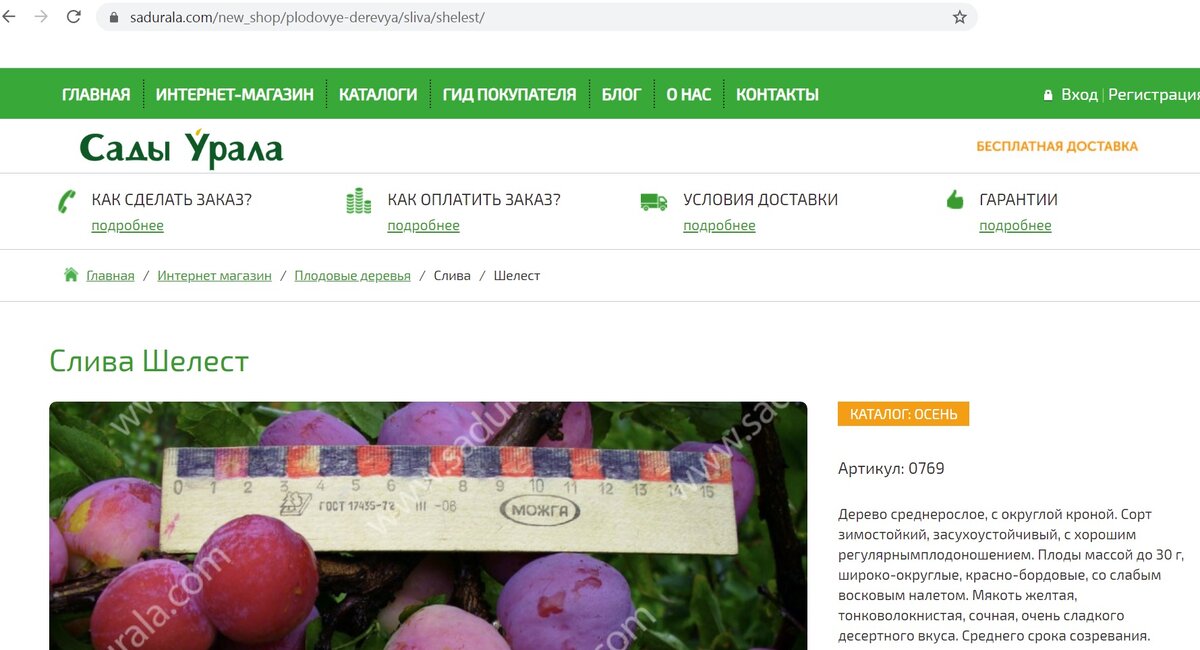Viewport: 1200px width, 650px height.
Task: Click the coins payment icon
Action: coord(358,200)
